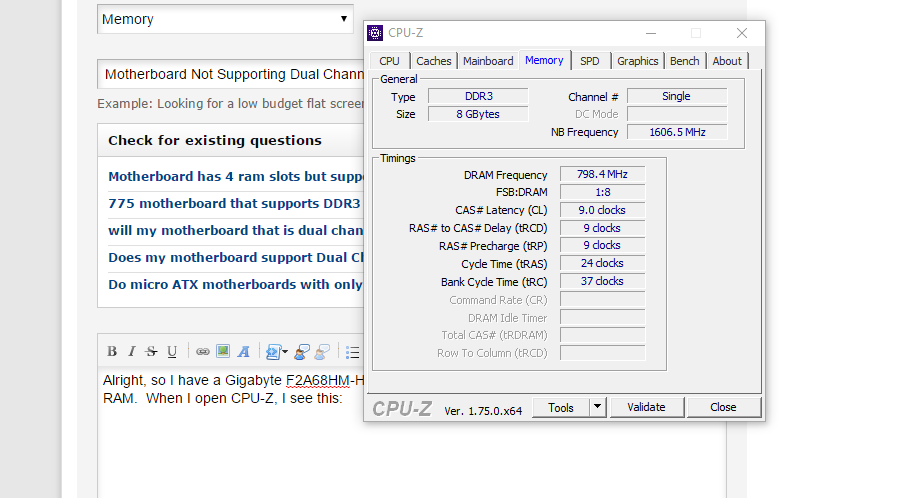This screenshot has width=917, height=498.
Task: Open 'Do micro ATX motherboards with only' link
Action: 235,284
